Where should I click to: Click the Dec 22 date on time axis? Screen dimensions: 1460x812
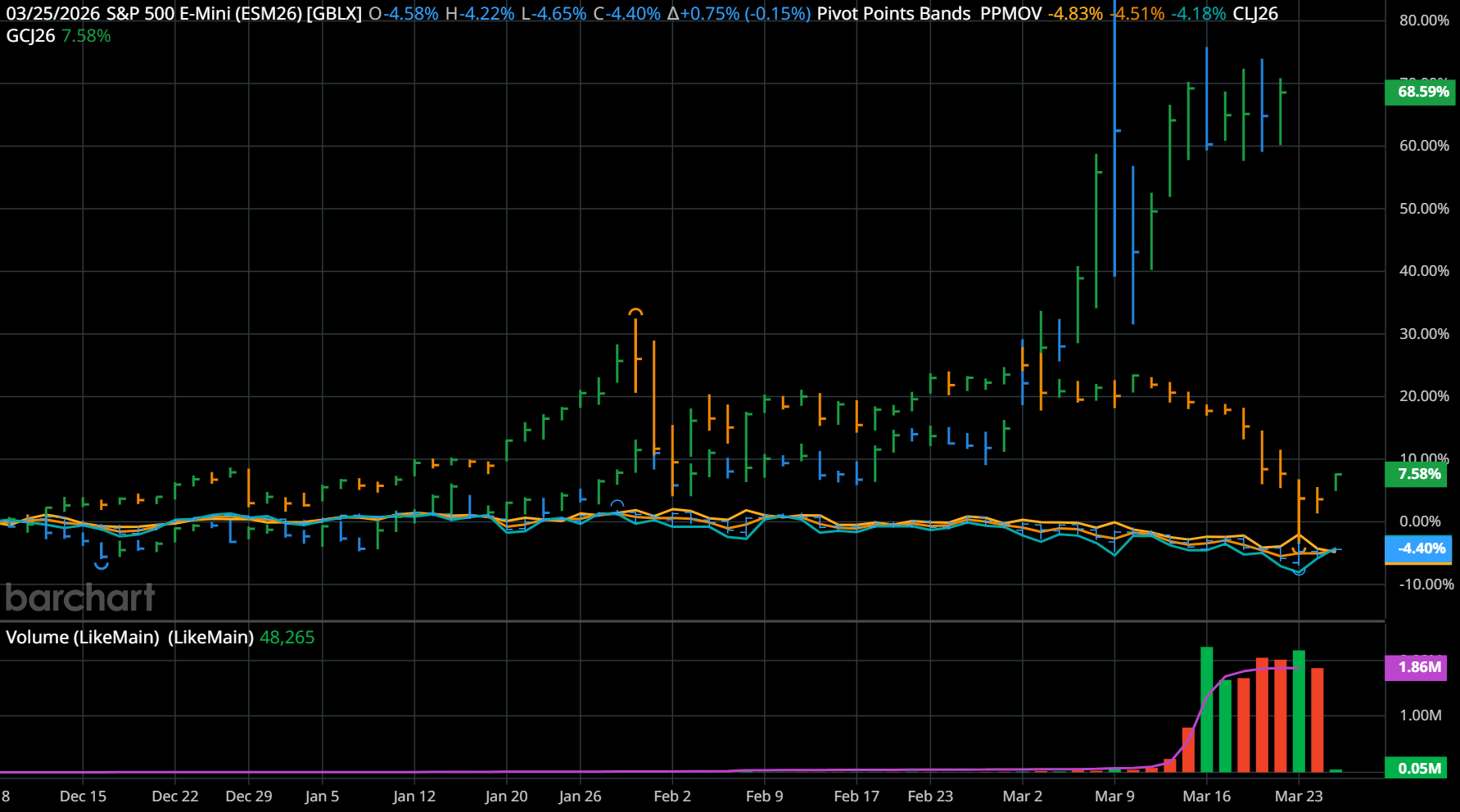click(175, 796)
